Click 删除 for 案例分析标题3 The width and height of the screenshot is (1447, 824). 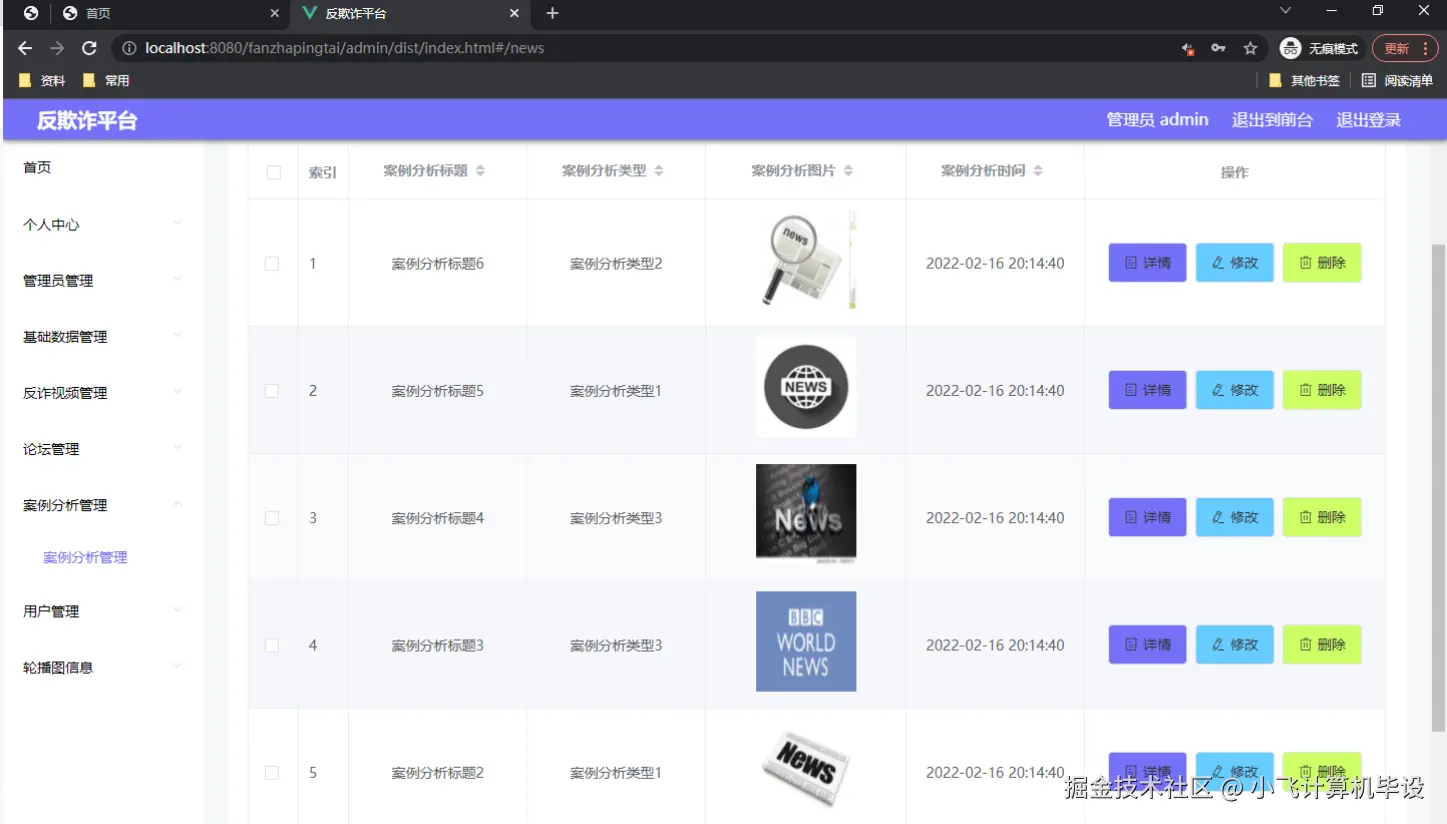coord(1322,644)
